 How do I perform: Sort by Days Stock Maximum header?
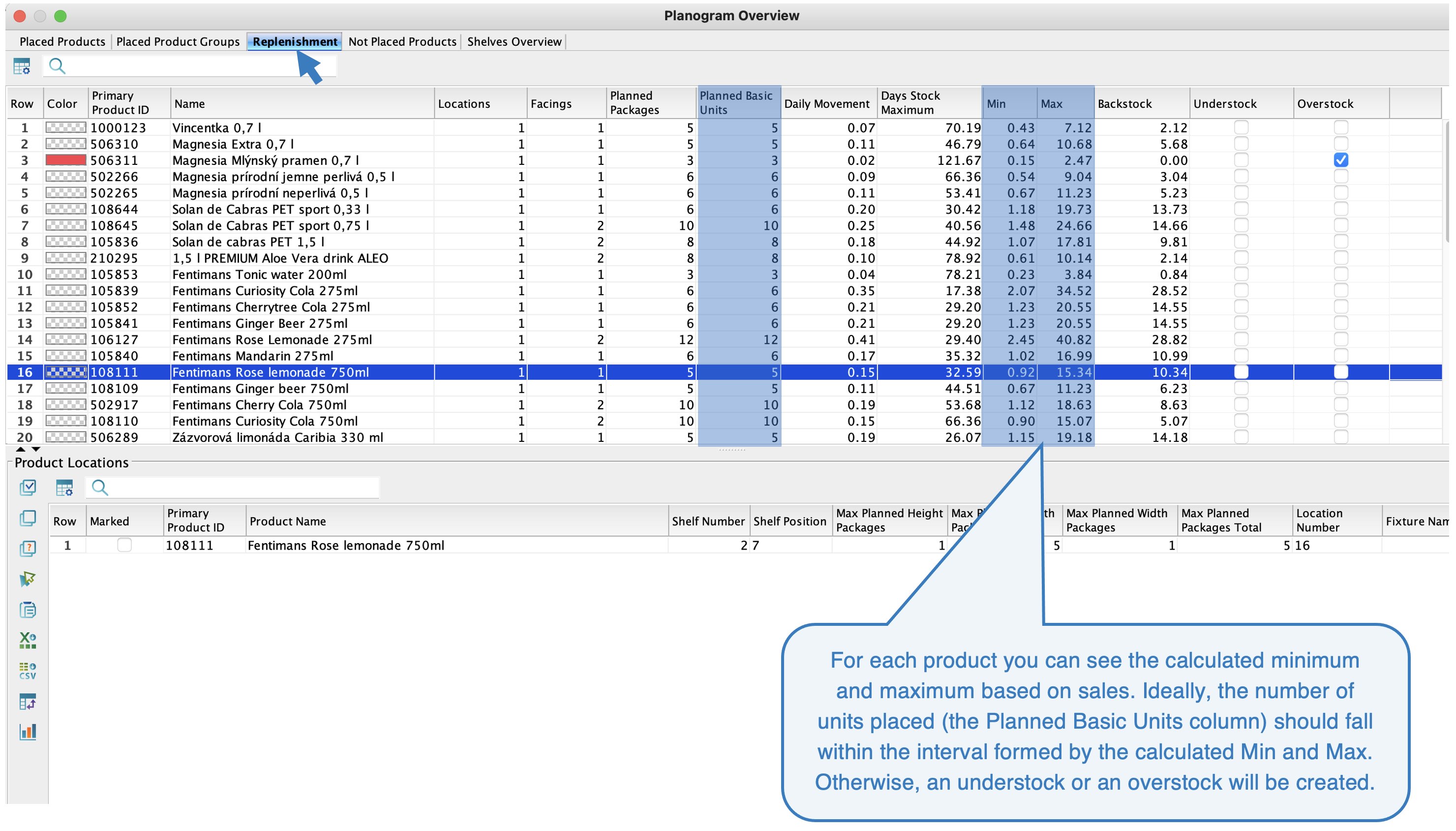click(929, 103)
